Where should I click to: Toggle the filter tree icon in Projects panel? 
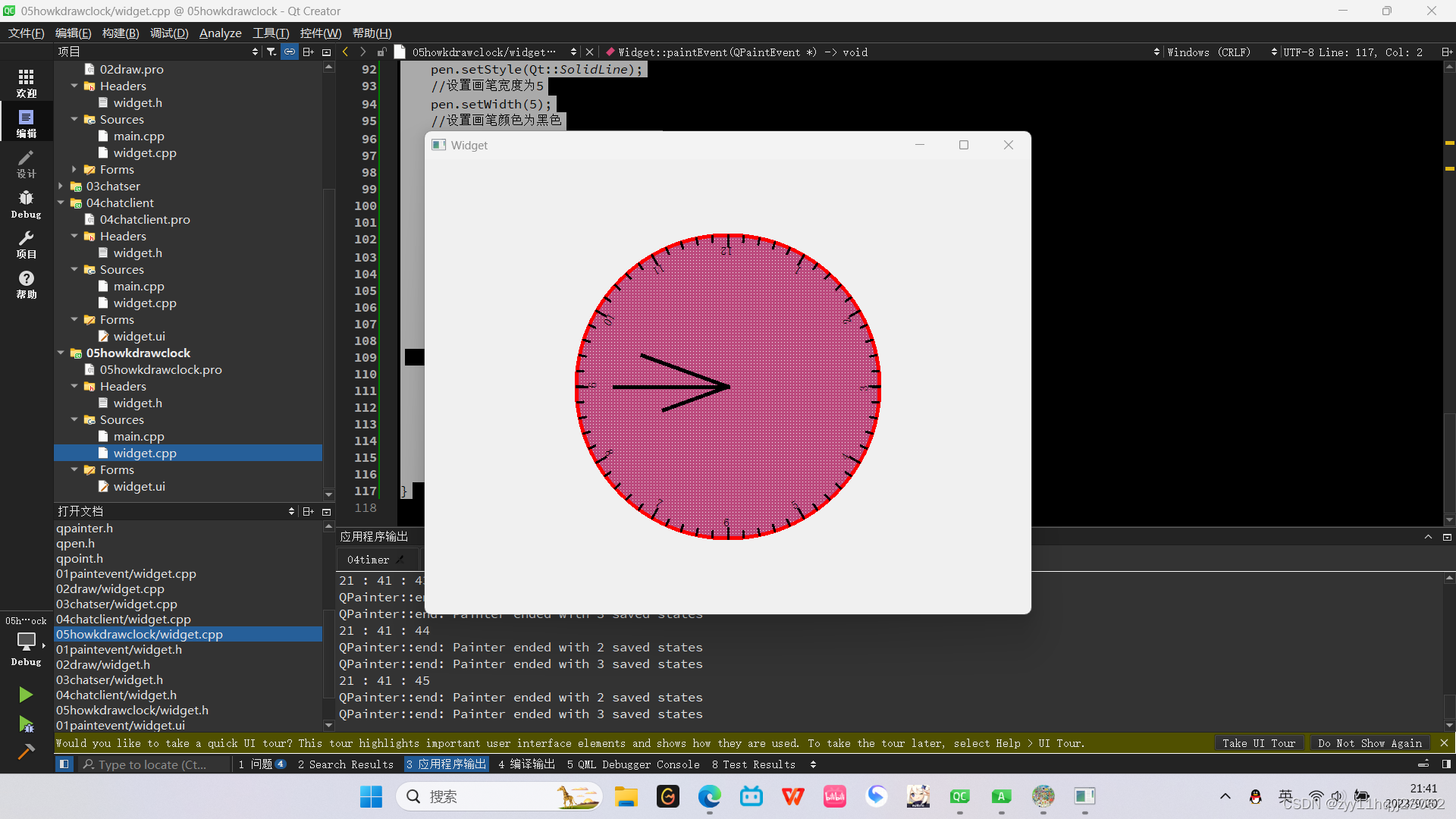271,51
